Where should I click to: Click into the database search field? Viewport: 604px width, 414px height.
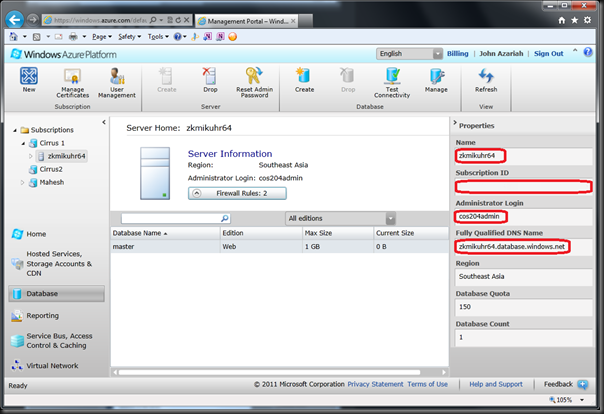click(171, 218)
